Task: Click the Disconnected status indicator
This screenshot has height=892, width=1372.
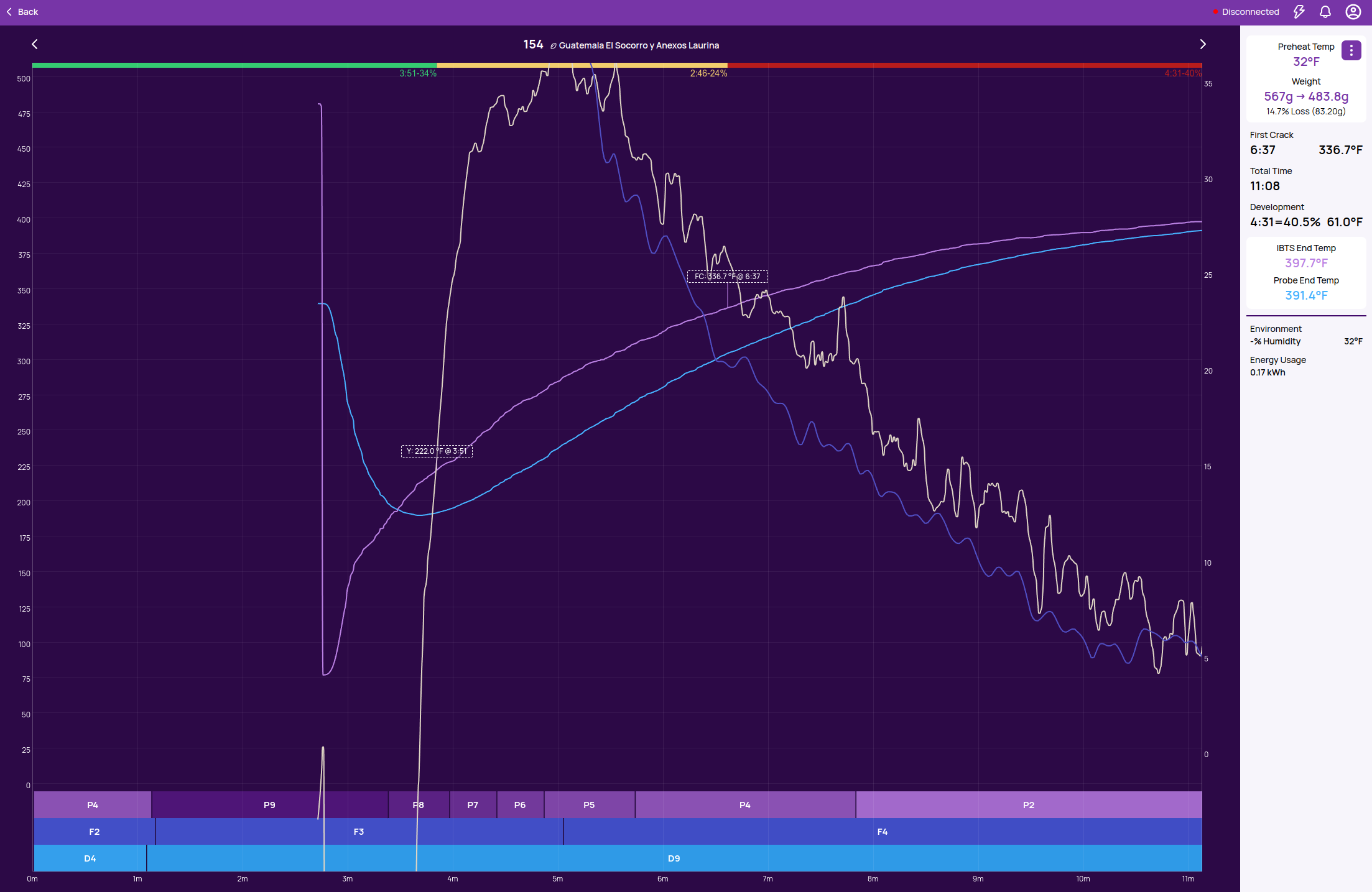Action: [1246, 12]
